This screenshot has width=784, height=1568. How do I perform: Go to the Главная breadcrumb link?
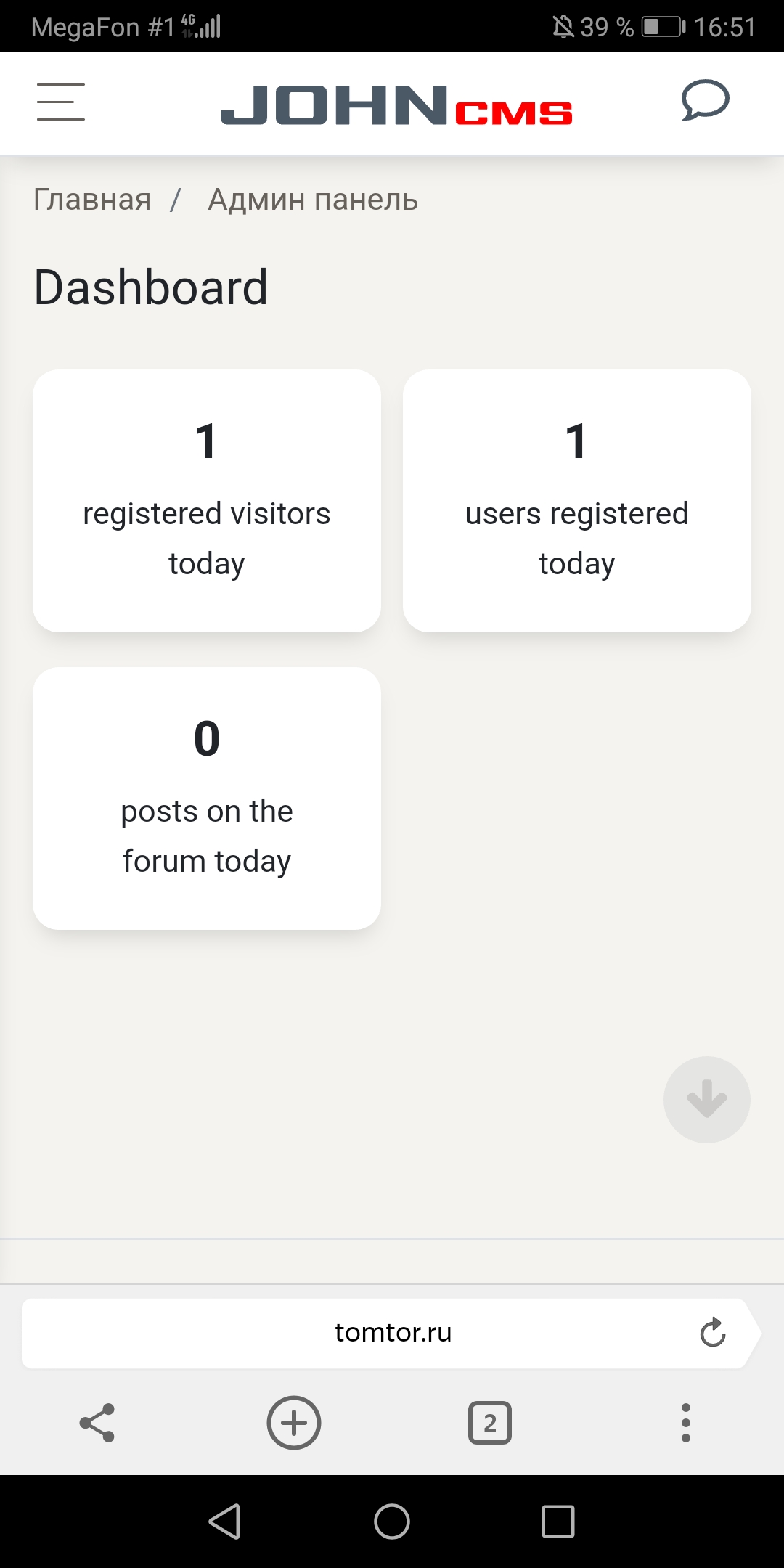(x=92, y=200)
